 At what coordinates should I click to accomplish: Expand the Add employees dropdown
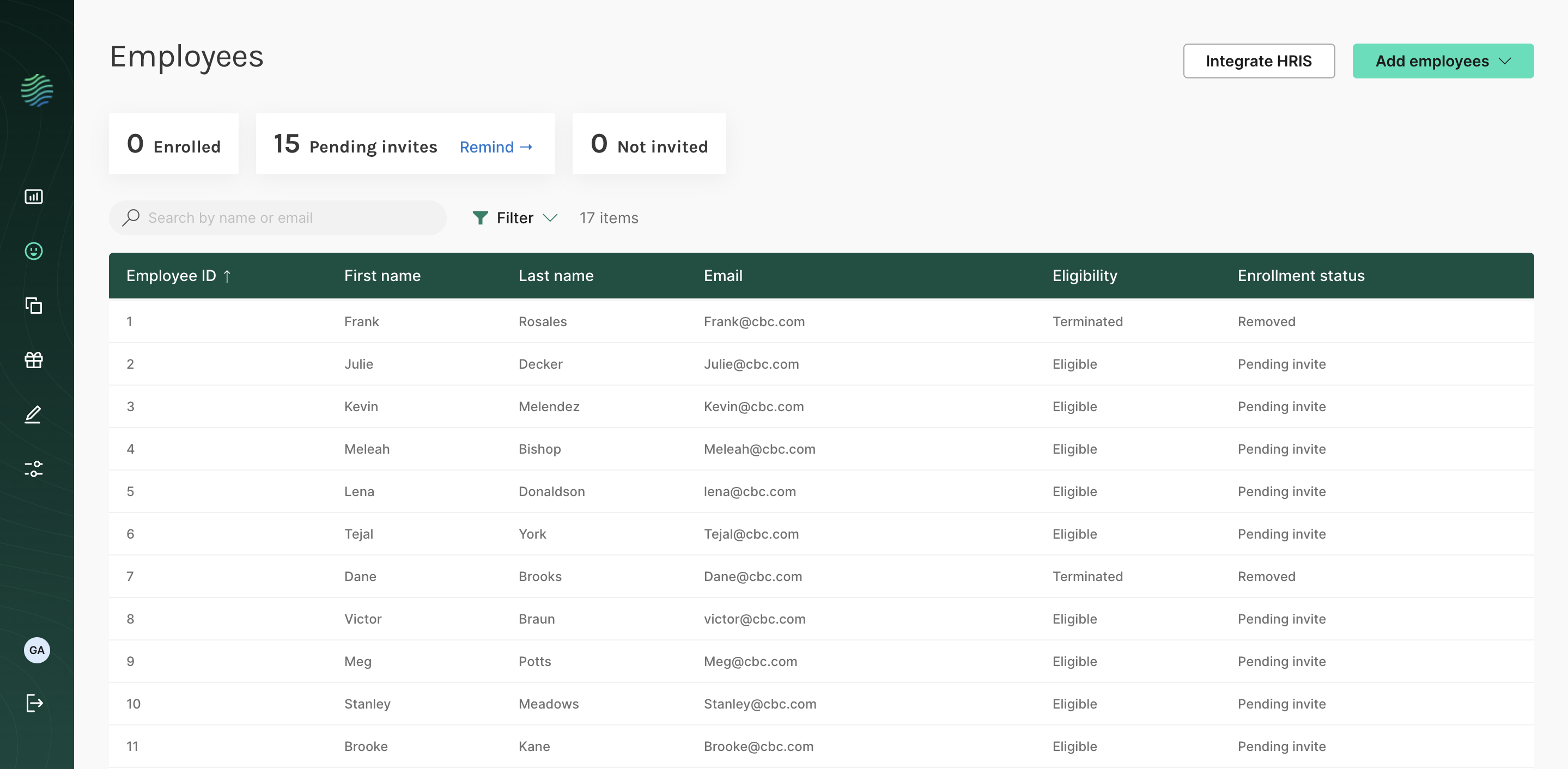coord(1443,61)
